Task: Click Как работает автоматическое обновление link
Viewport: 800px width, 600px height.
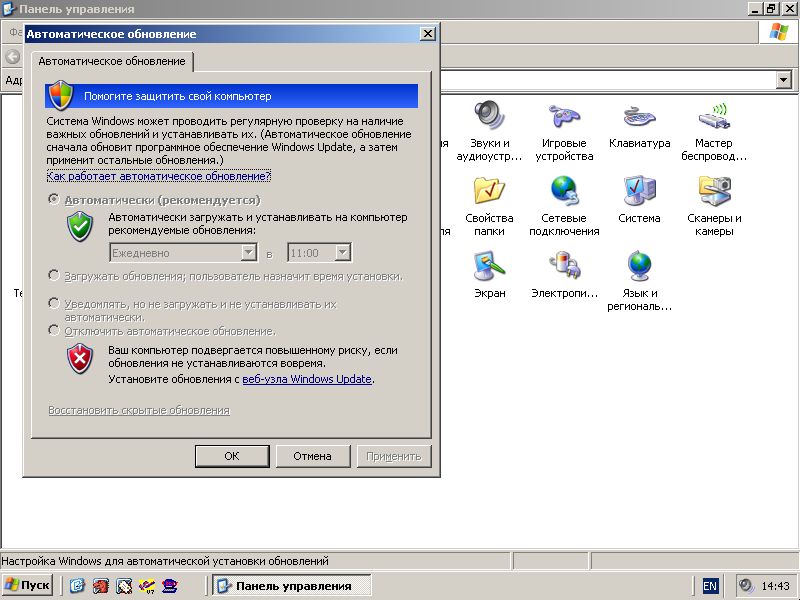Action: tap(159, 176)
